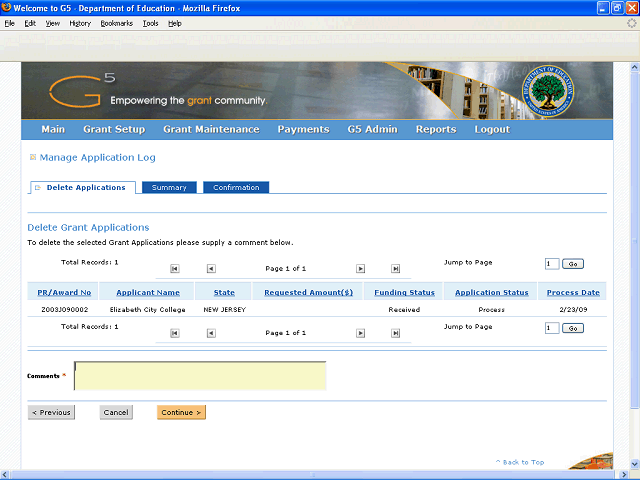This screenshot has width=640, height=480.
Task: Click the < Previous button
Action: tap(51, 412)
